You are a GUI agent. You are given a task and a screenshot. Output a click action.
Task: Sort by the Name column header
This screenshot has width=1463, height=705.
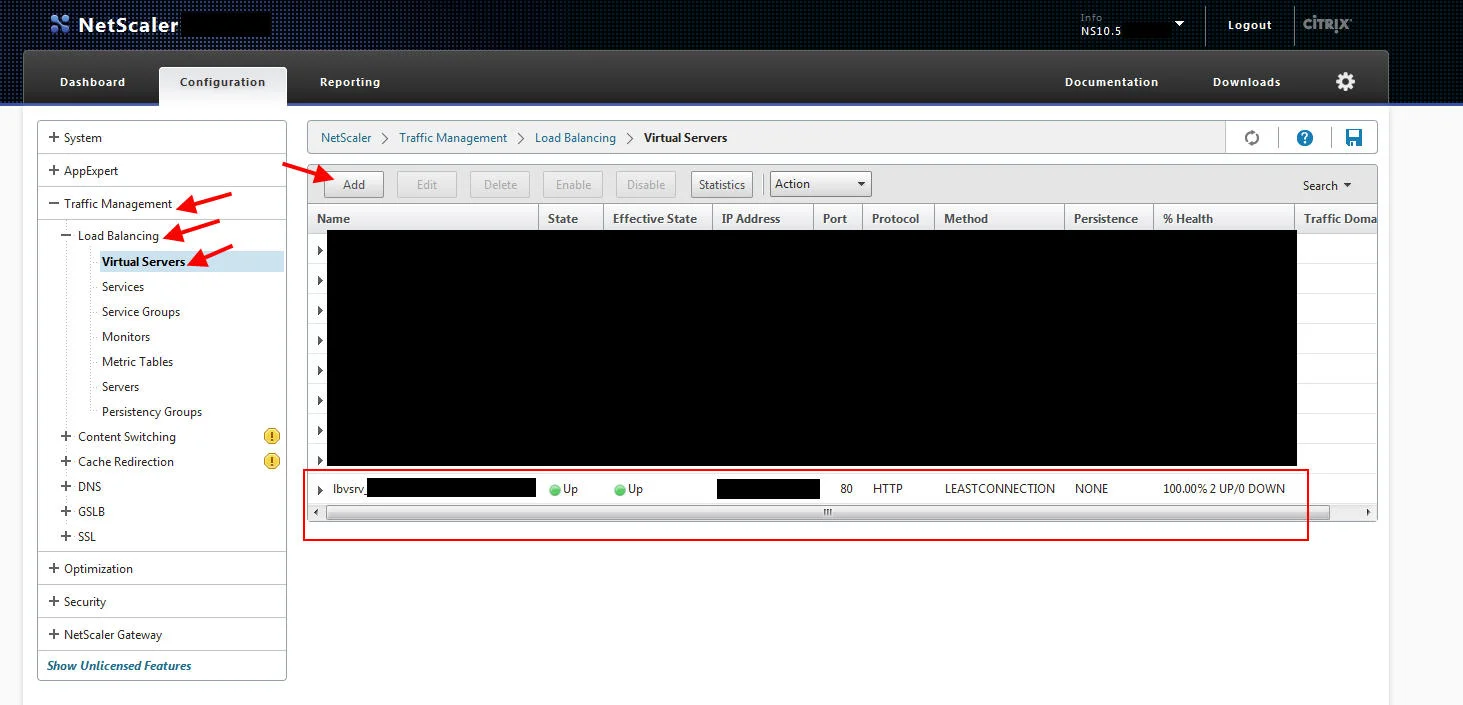[x=424, y=218]
